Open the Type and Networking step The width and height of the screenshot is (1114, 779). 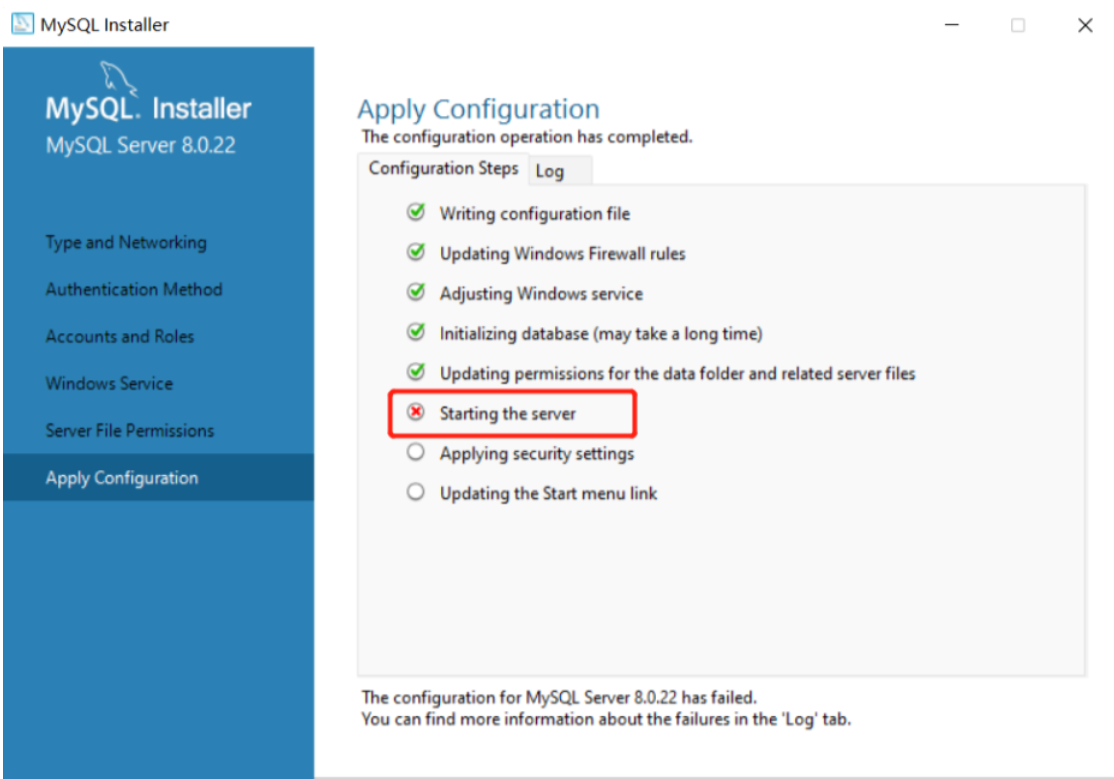point(125,242)
